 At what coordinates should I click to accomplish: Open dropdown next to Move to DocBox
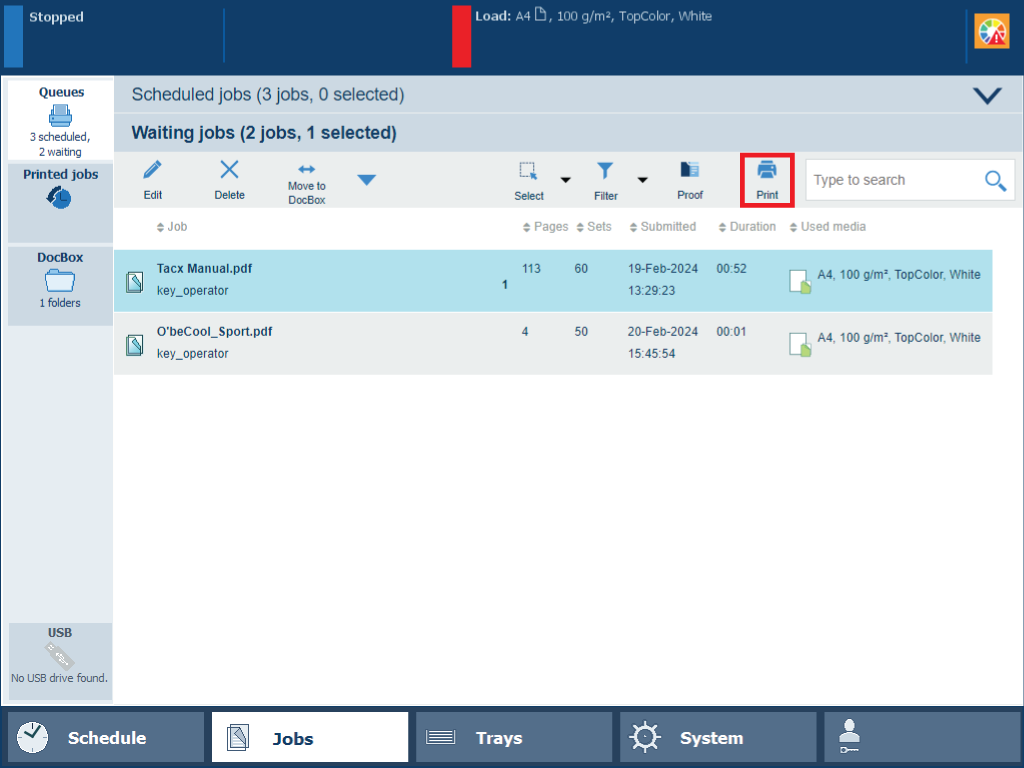click(367, 180)
